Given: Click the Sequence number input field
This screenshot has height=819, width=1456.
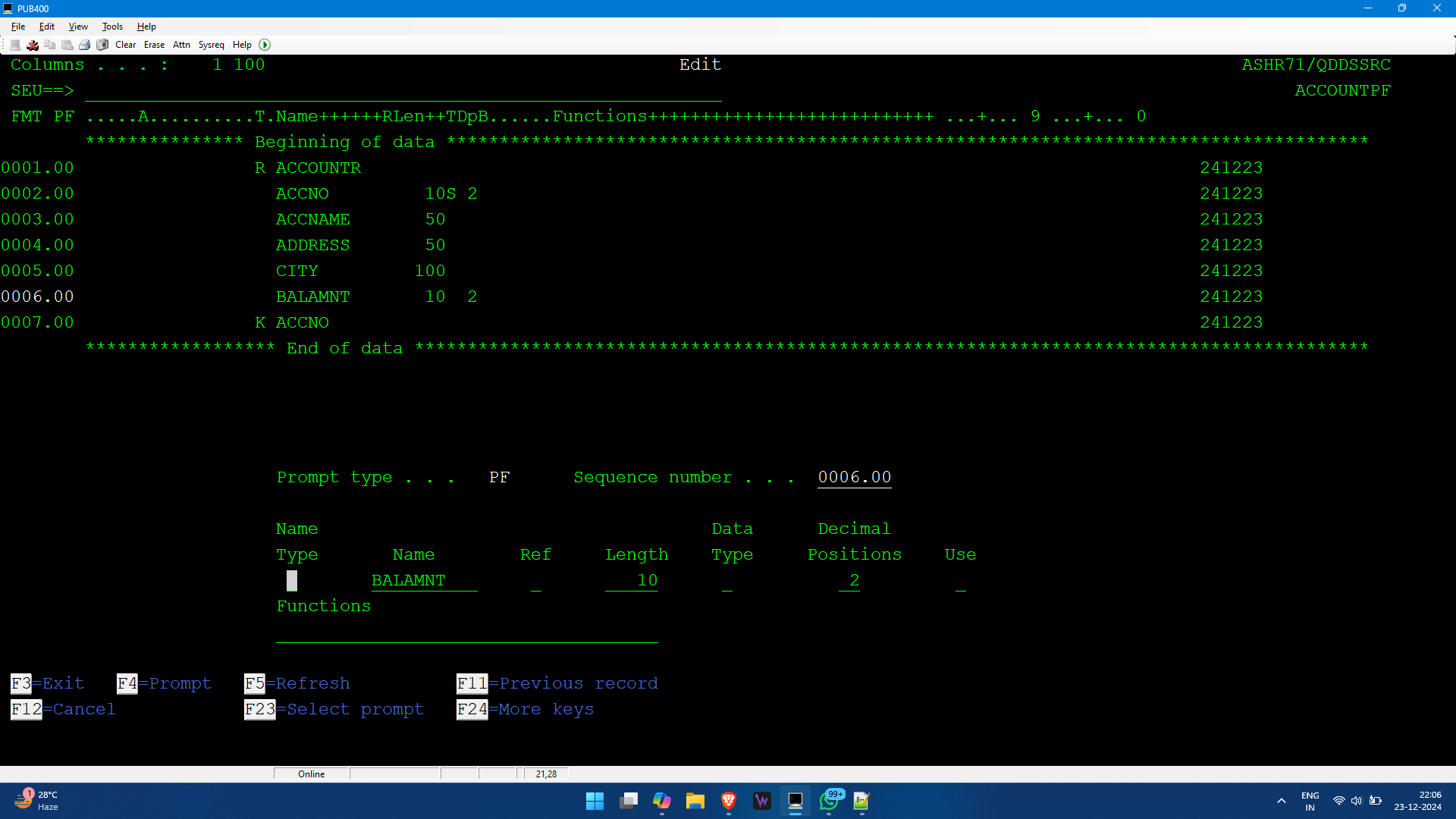Looking at the screenshot, I should [854, 477].
